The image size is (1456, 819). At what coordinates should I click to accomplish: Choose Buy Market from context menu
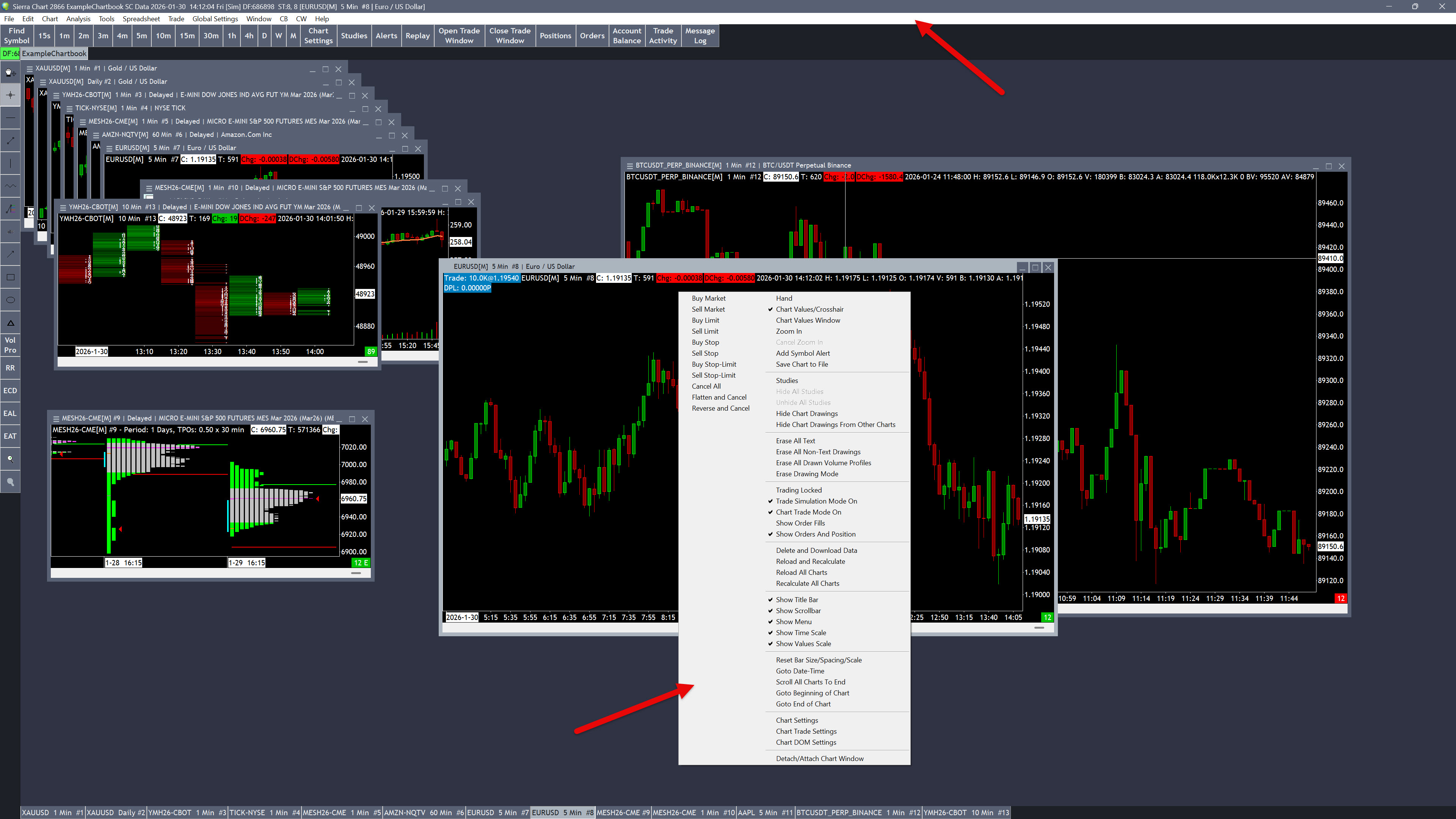click(x=708, y=298)
